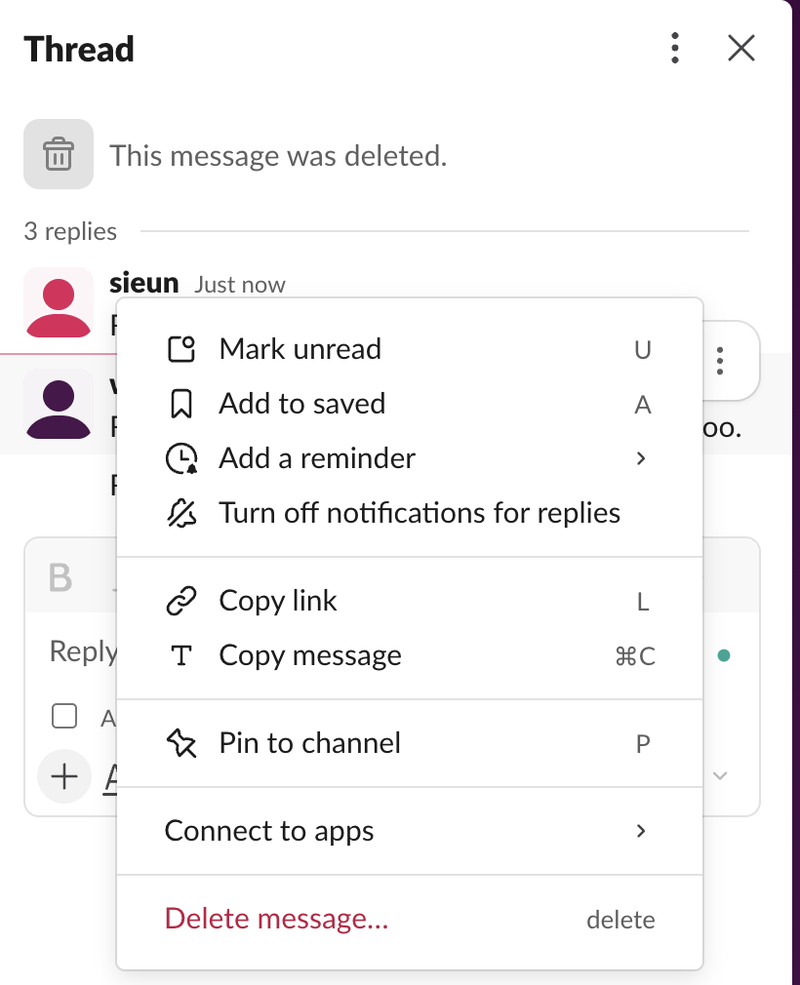
Task: Select sieun's red avatar
Action: click(58, 302)
